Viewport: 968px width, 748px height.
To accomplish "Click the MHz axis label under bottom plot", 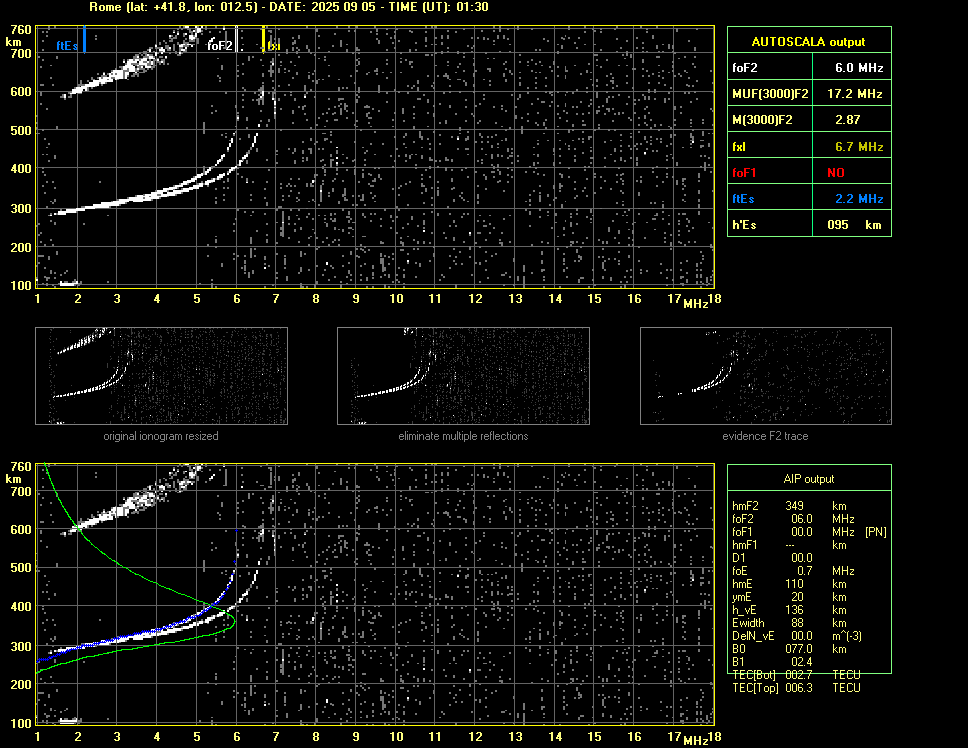I will 695,741.
